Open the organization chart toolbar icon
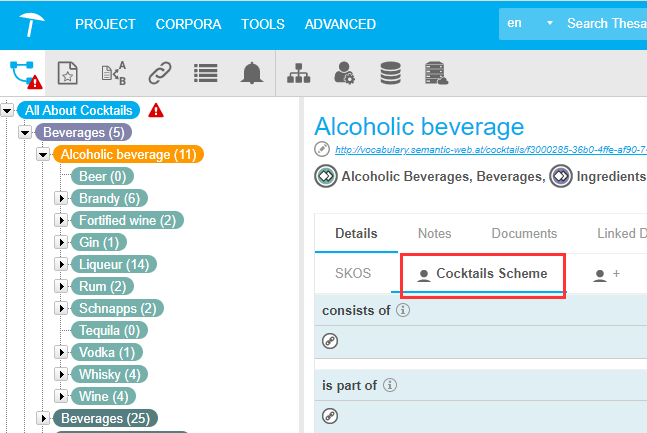 (x=298, y=73)
